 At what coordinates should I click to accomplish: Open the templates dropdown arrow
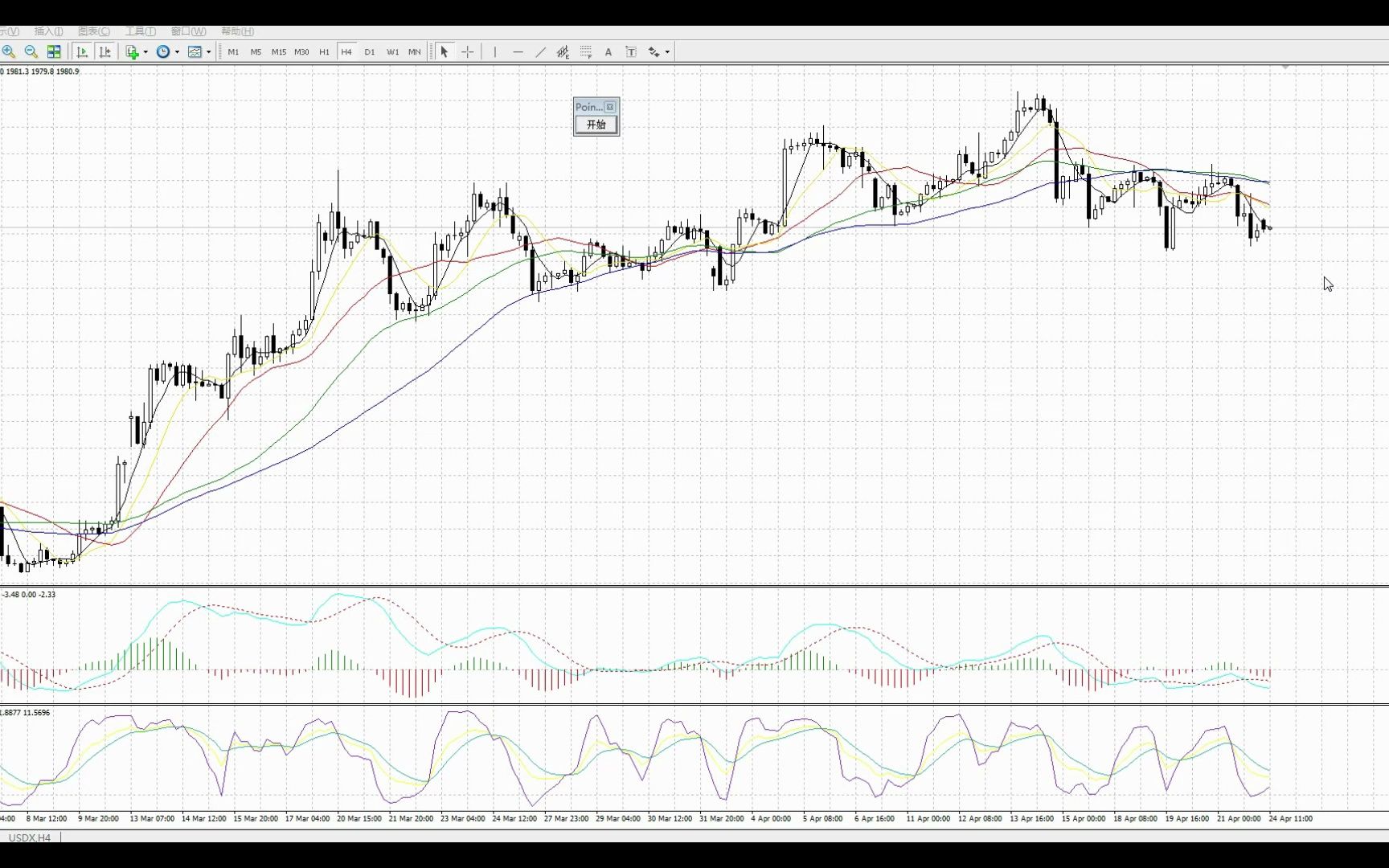[x=208, y=51]
